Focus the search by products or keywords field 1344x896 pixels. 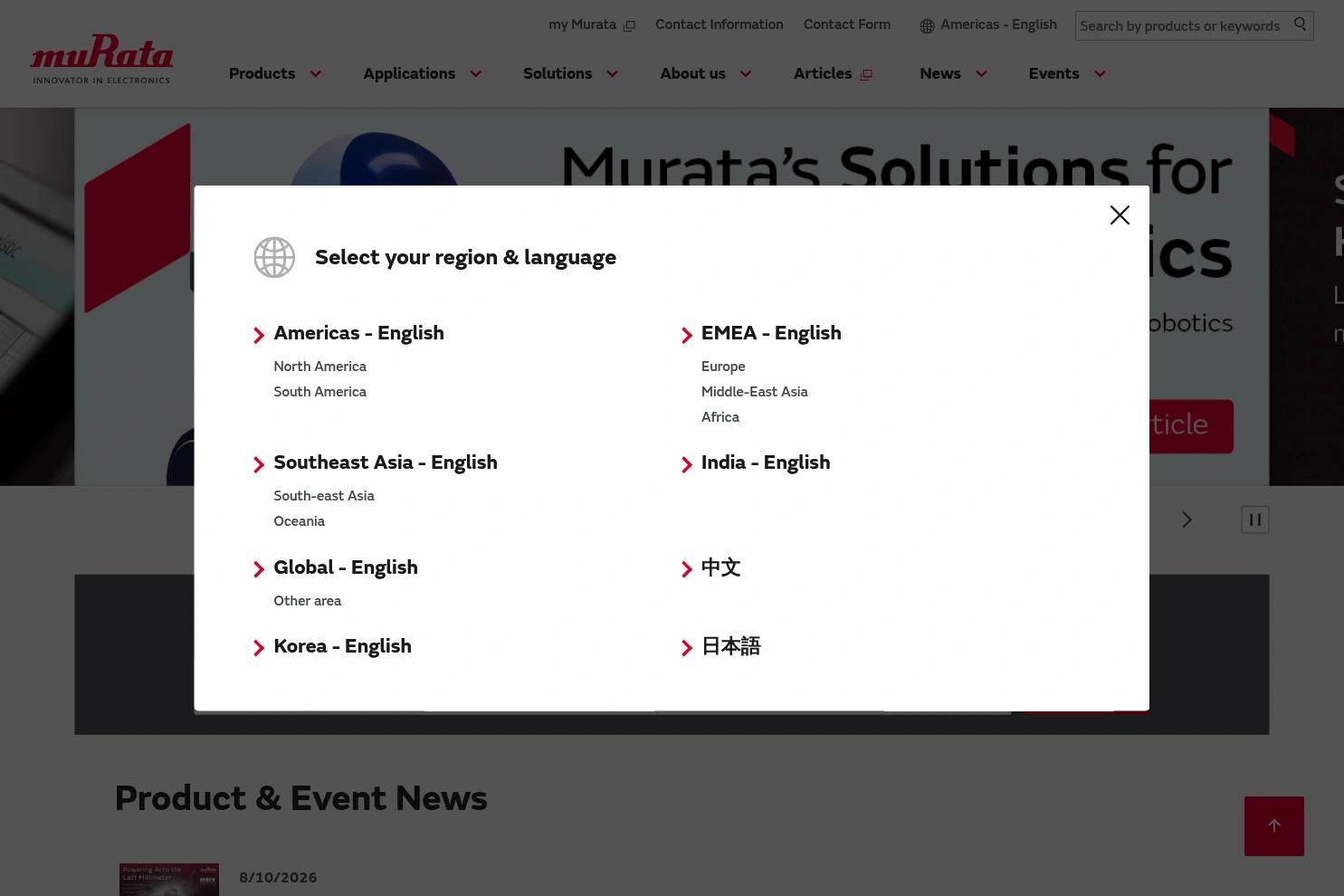point(1182,26)
